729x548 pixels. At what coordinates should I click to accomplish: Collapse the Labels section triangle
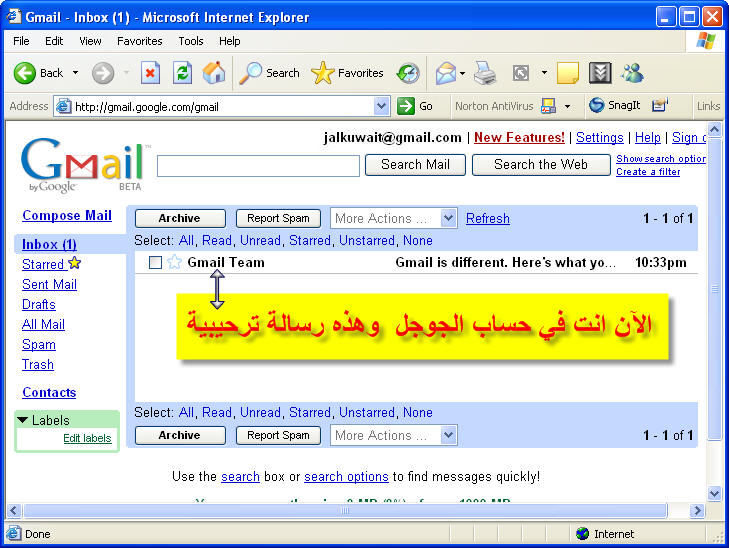point(22,420)
